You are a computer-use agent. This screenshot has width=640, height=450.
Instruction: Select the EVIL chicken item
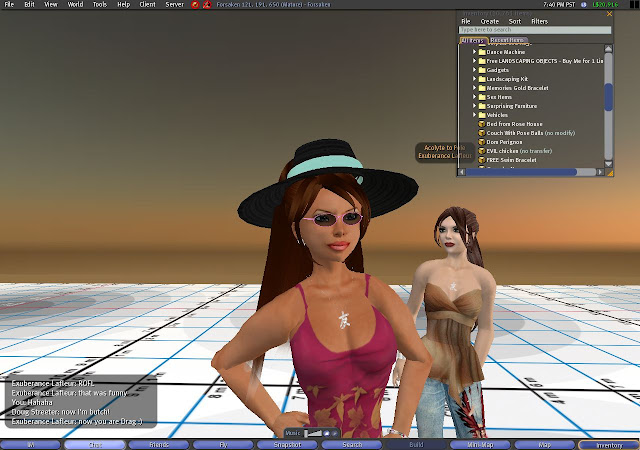click(x=519, y=151)
